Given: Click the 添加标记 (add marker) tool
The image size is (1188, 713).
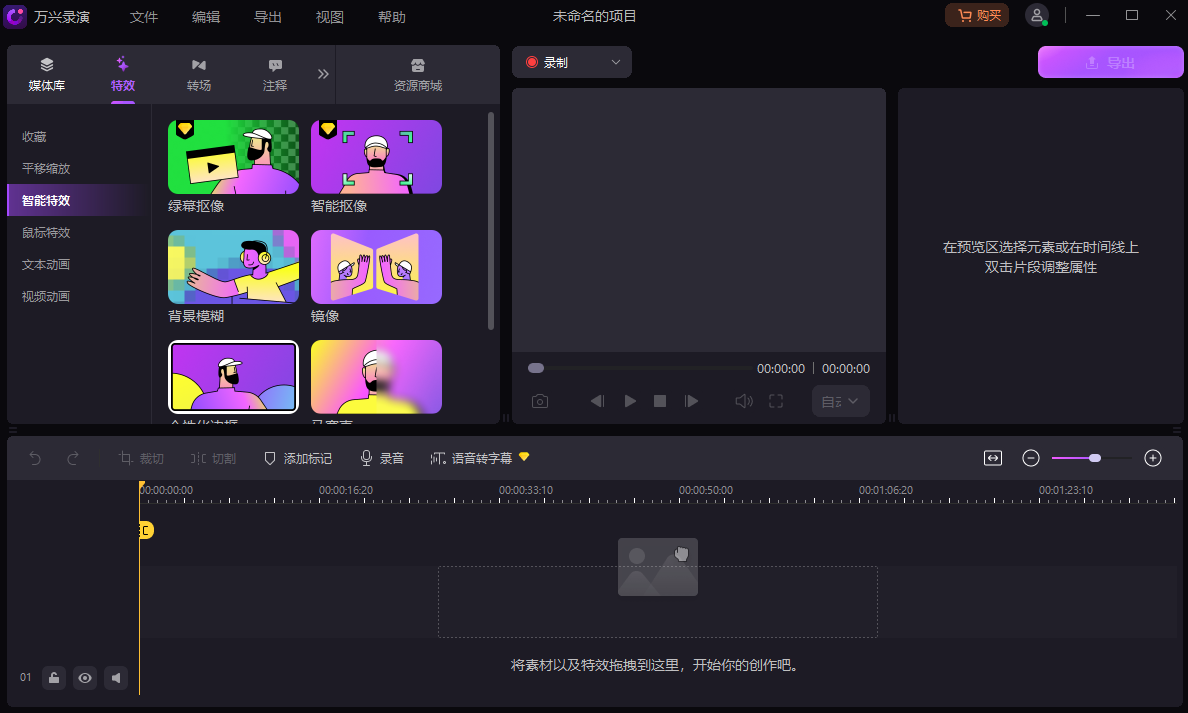Looking at the screenshot, I should coord(298,457).
